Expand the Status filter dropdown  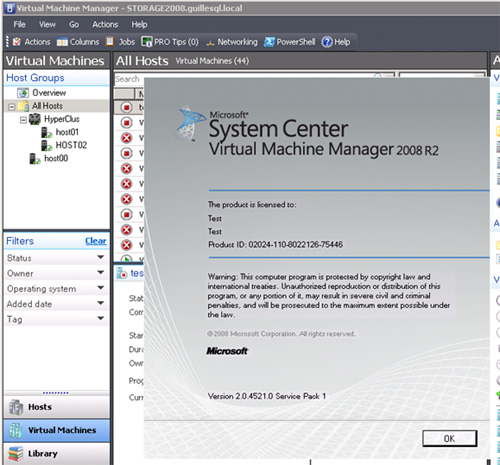coord(101,257)
